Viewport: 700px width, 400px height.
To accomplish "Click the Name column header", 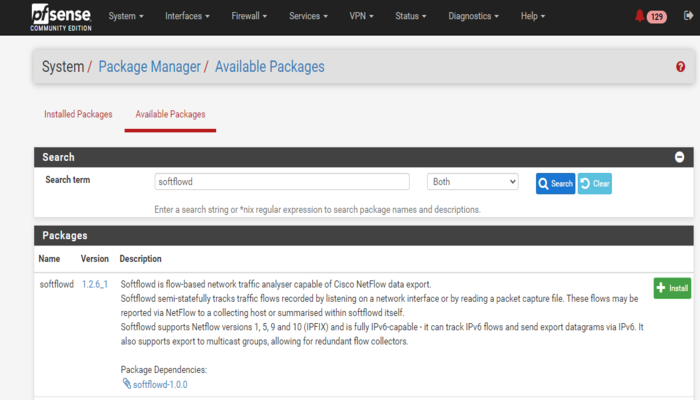I will pos(49,259).
